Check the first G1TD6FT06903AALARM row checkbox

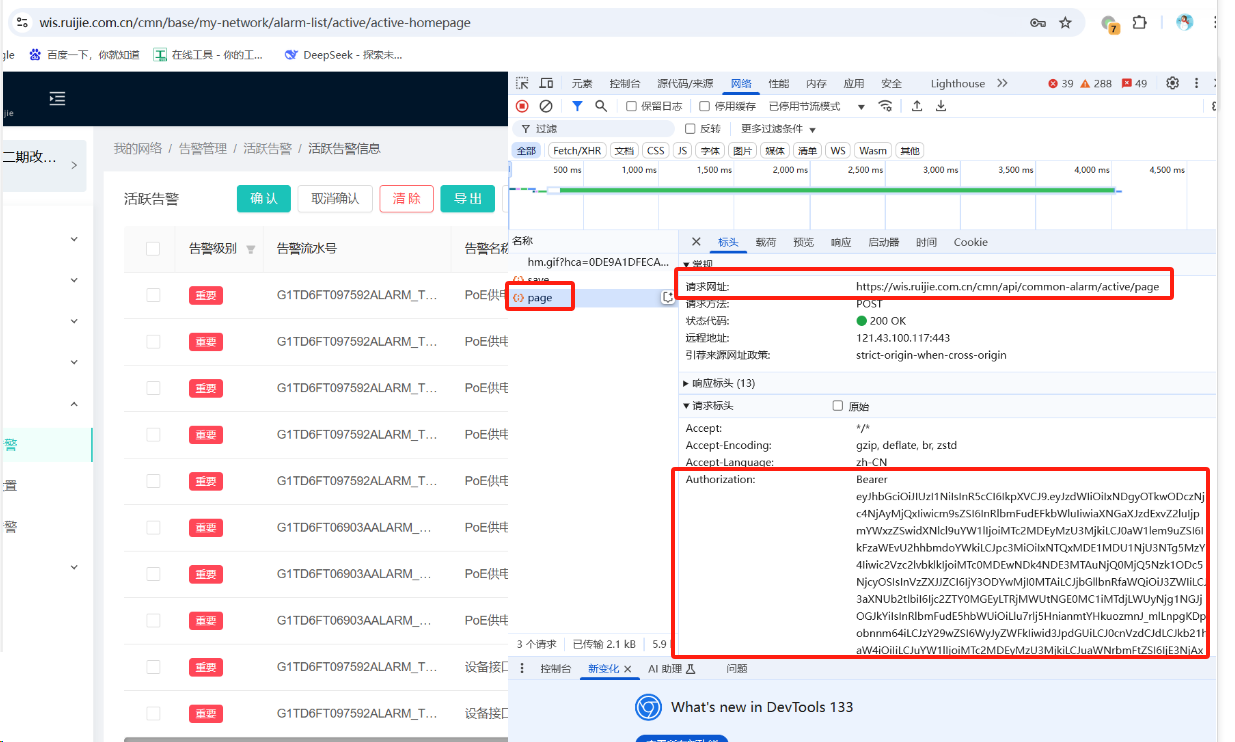tap(153, 527)
